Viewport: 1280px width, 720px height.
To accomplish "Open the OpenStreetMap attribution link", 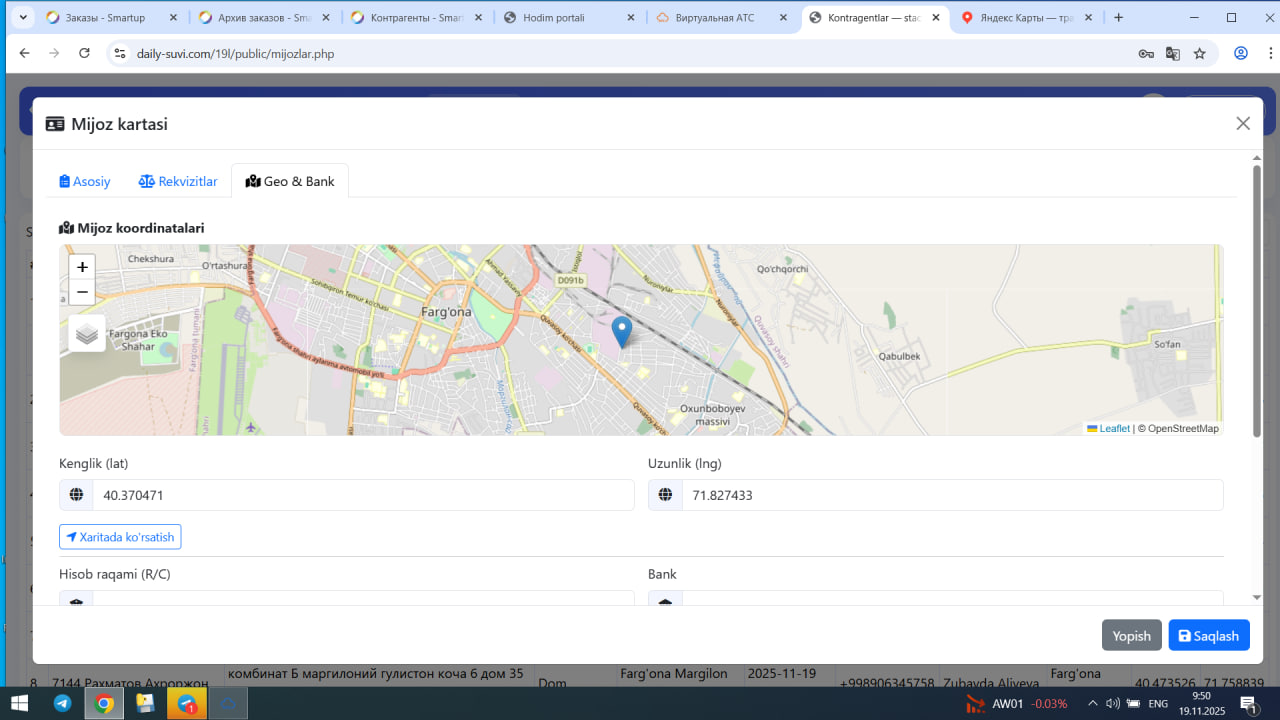I will click(x=1183, y=428).
